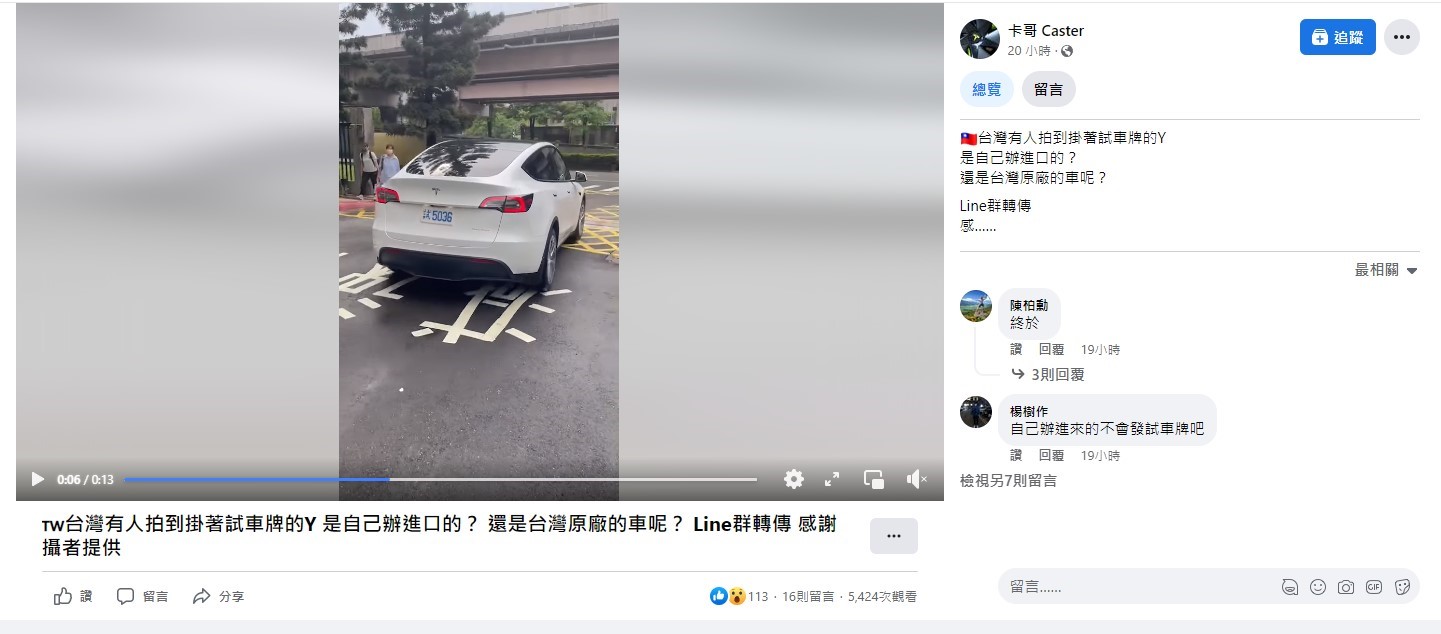Follow 卡哥 Caster with the 追蹤 button
Image resolution: width=1441 pixels, height=634 pixels.
point(1338,37)
